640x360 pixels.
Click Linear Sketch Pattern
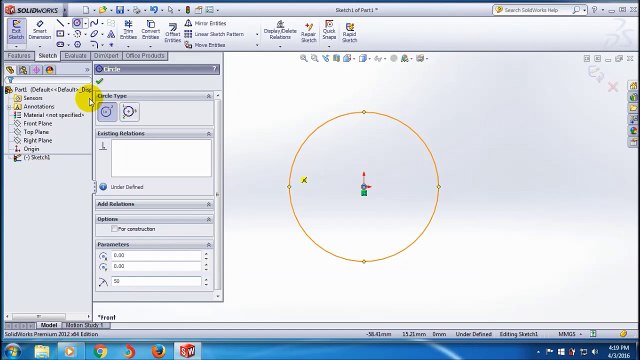[x=214, y=34]
